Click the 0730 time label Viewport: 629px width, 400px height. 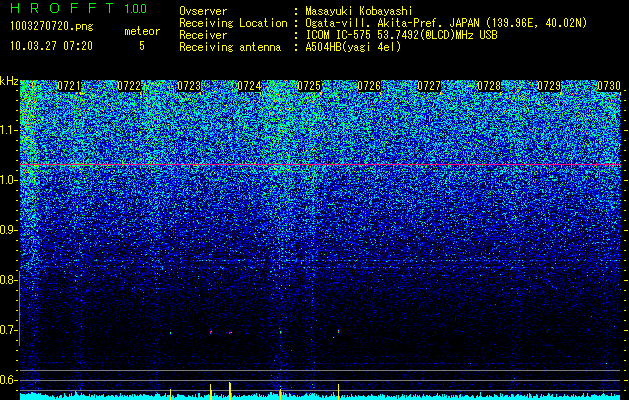coord(609,86)
